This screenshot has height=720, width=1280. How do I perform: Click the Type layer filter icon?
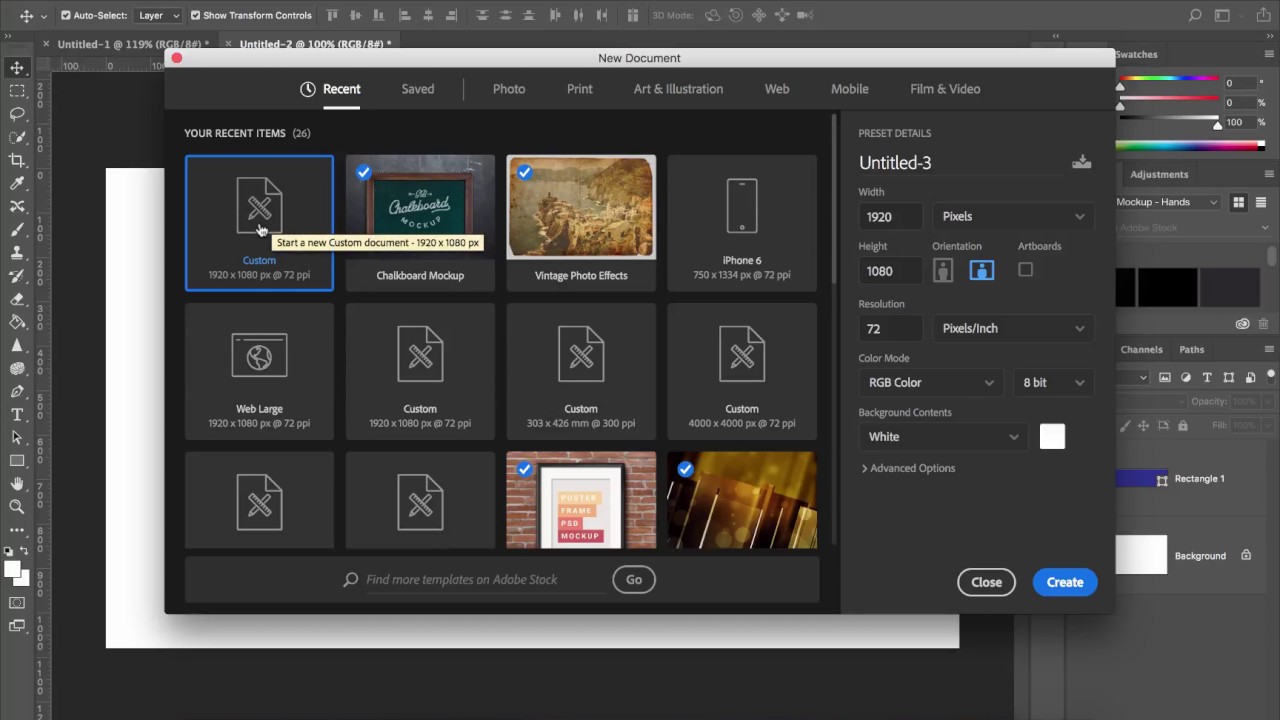pos(1207,377)
